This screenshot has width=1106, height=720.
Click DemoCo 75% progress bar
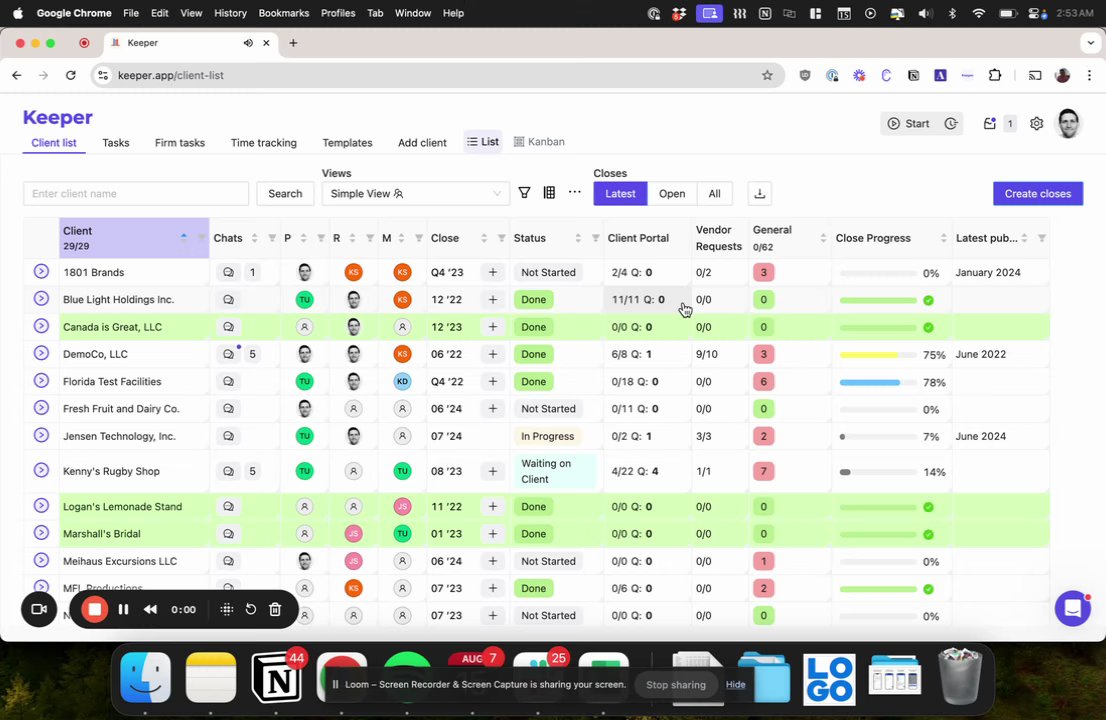[x=877, y=355]
